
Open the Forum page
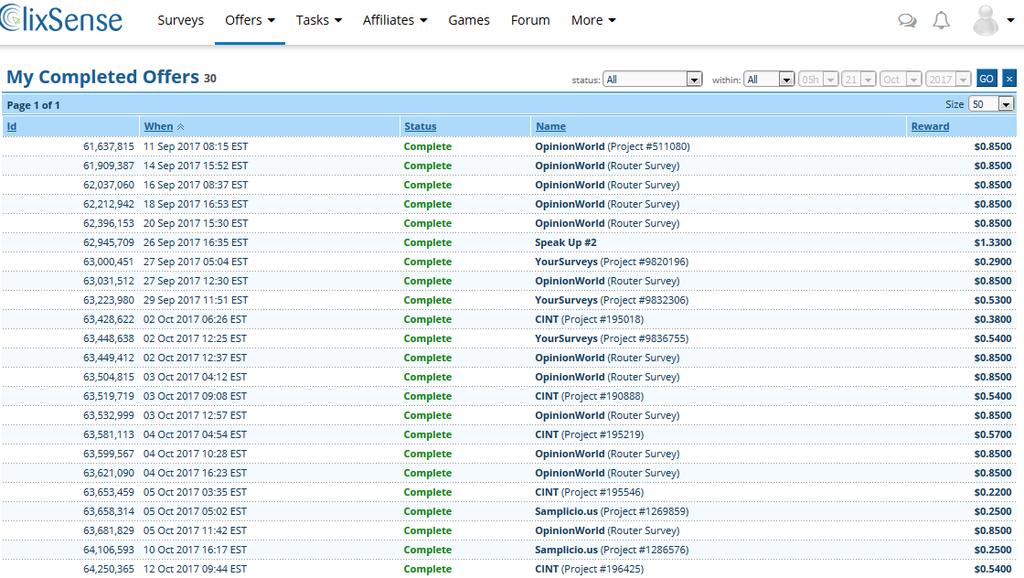click(x=530, y=20)
